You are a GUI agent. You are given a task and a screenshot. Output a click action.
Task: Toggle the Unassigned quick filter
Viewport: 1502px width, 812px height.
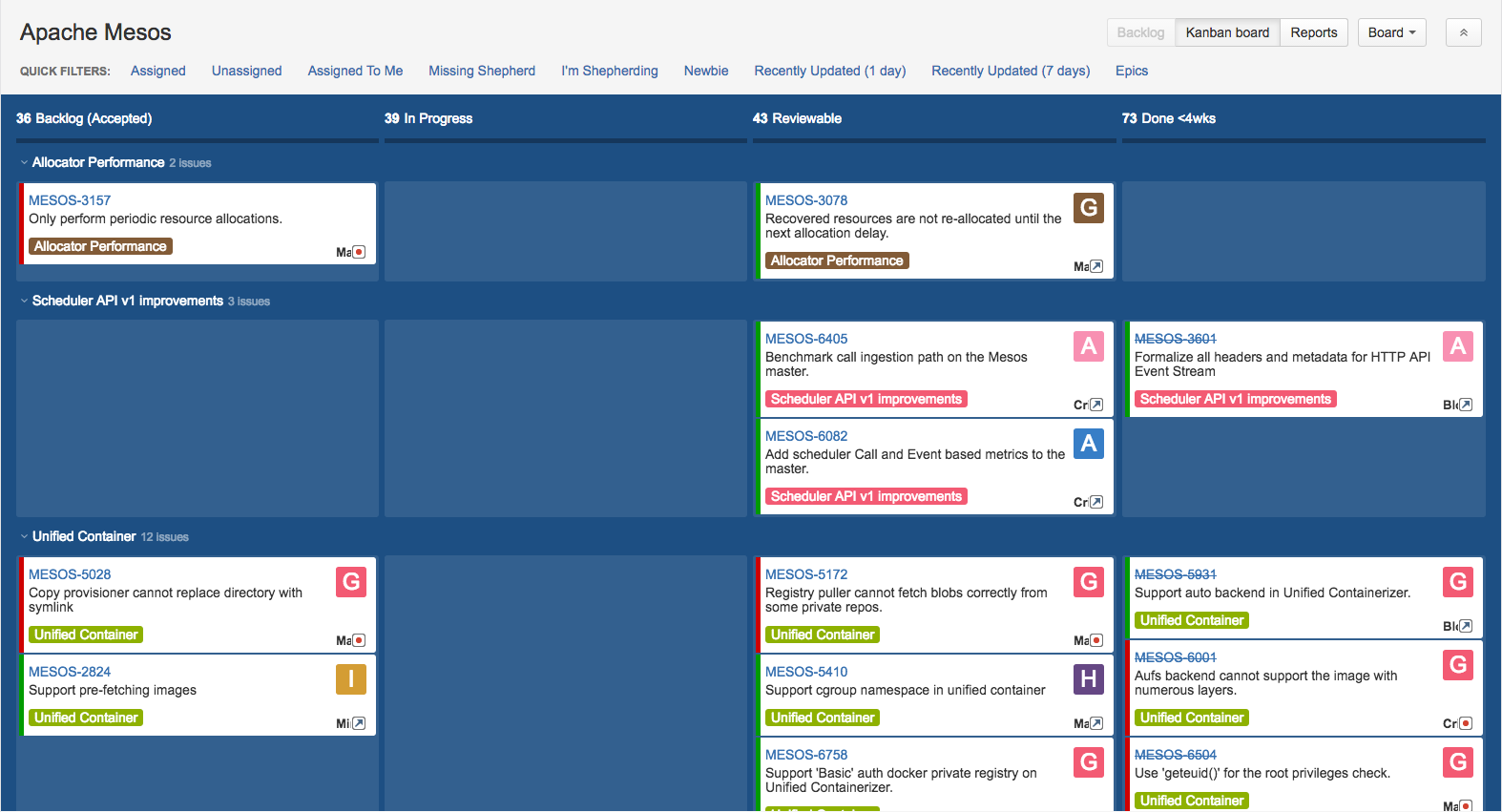[247, 71]
